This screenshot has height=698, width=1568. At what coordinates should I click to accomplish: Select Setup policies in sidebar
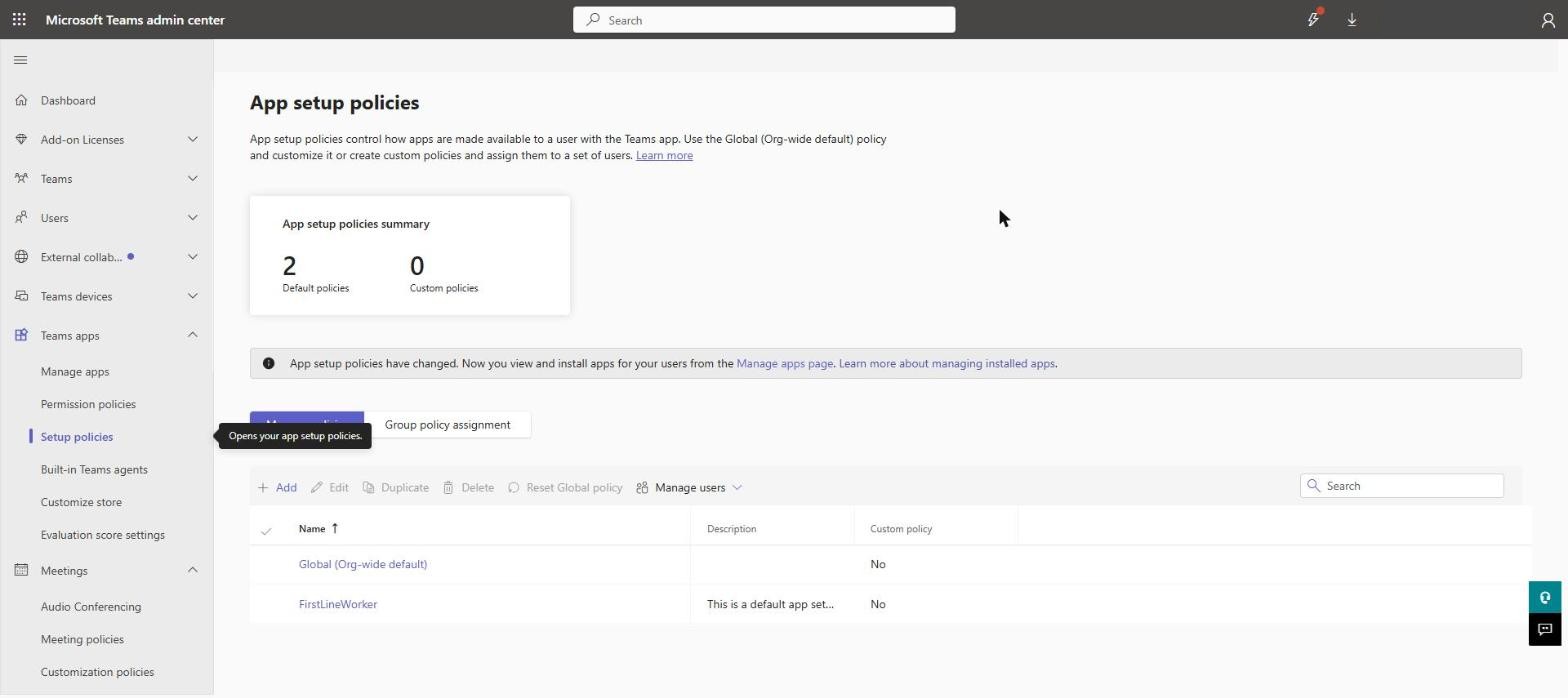click(x=77, y=437)
